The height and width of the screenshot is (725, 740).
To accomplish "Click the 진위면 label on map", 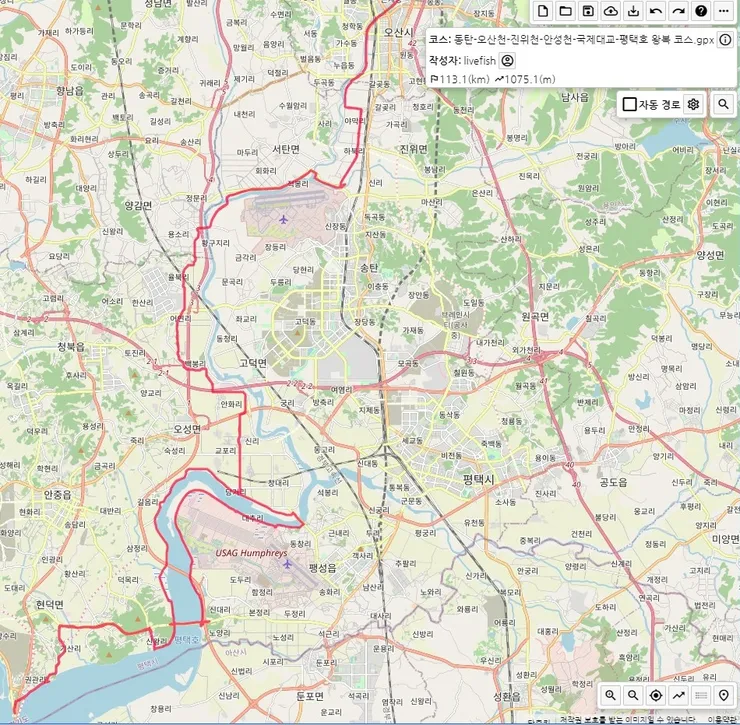I will click(413, 149).
